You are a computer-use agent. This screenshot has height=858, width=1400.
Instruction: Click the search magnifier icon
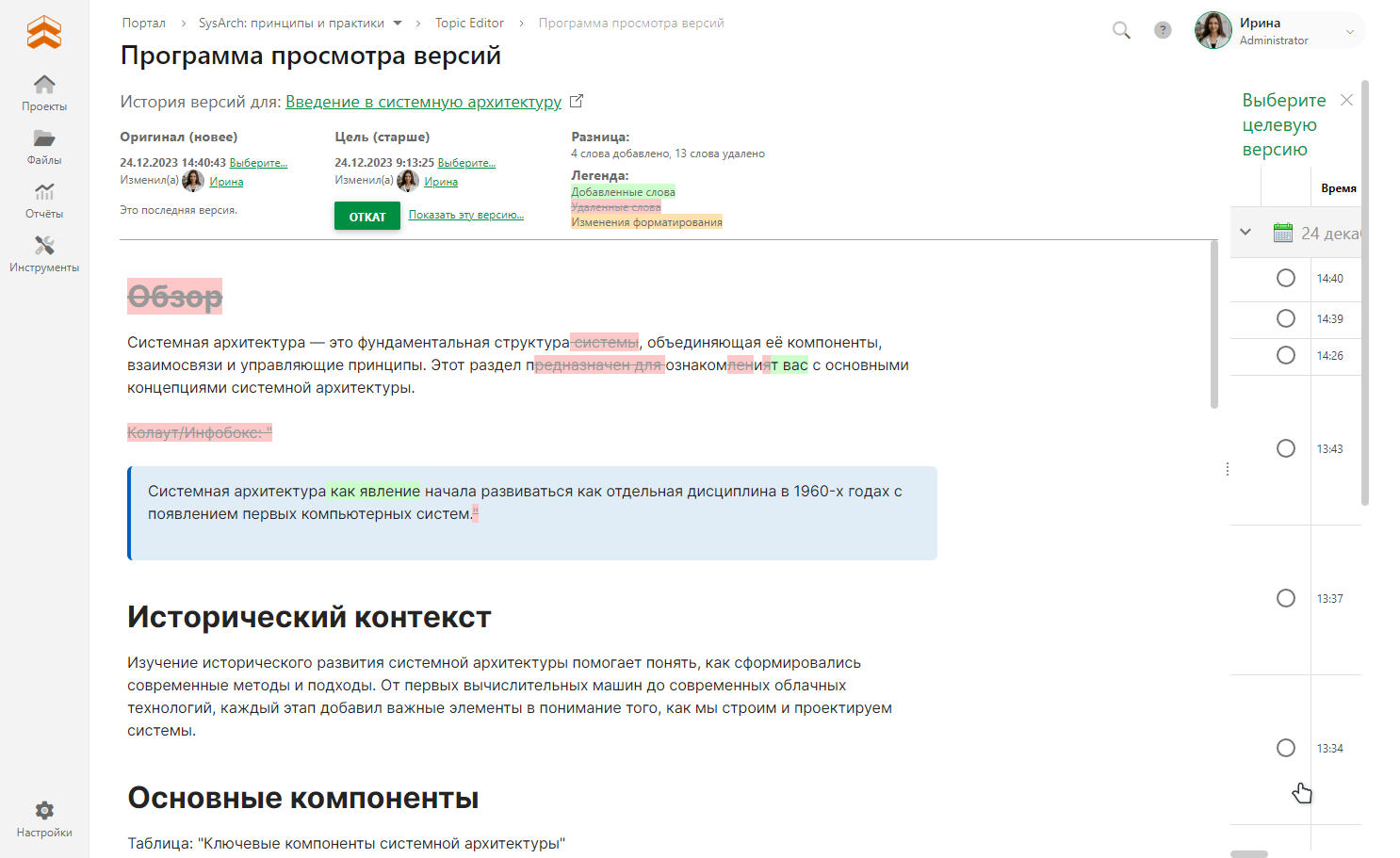tap(1121, 30)
